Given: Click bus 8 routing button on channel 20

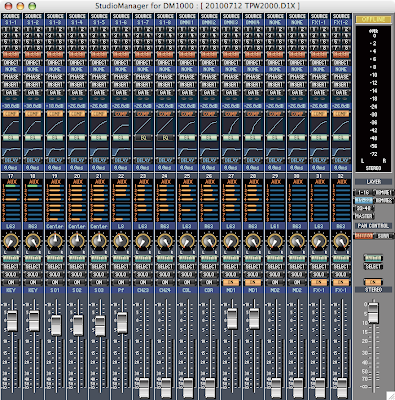Looking at the screenshot, I should click(x=82, y=48).
